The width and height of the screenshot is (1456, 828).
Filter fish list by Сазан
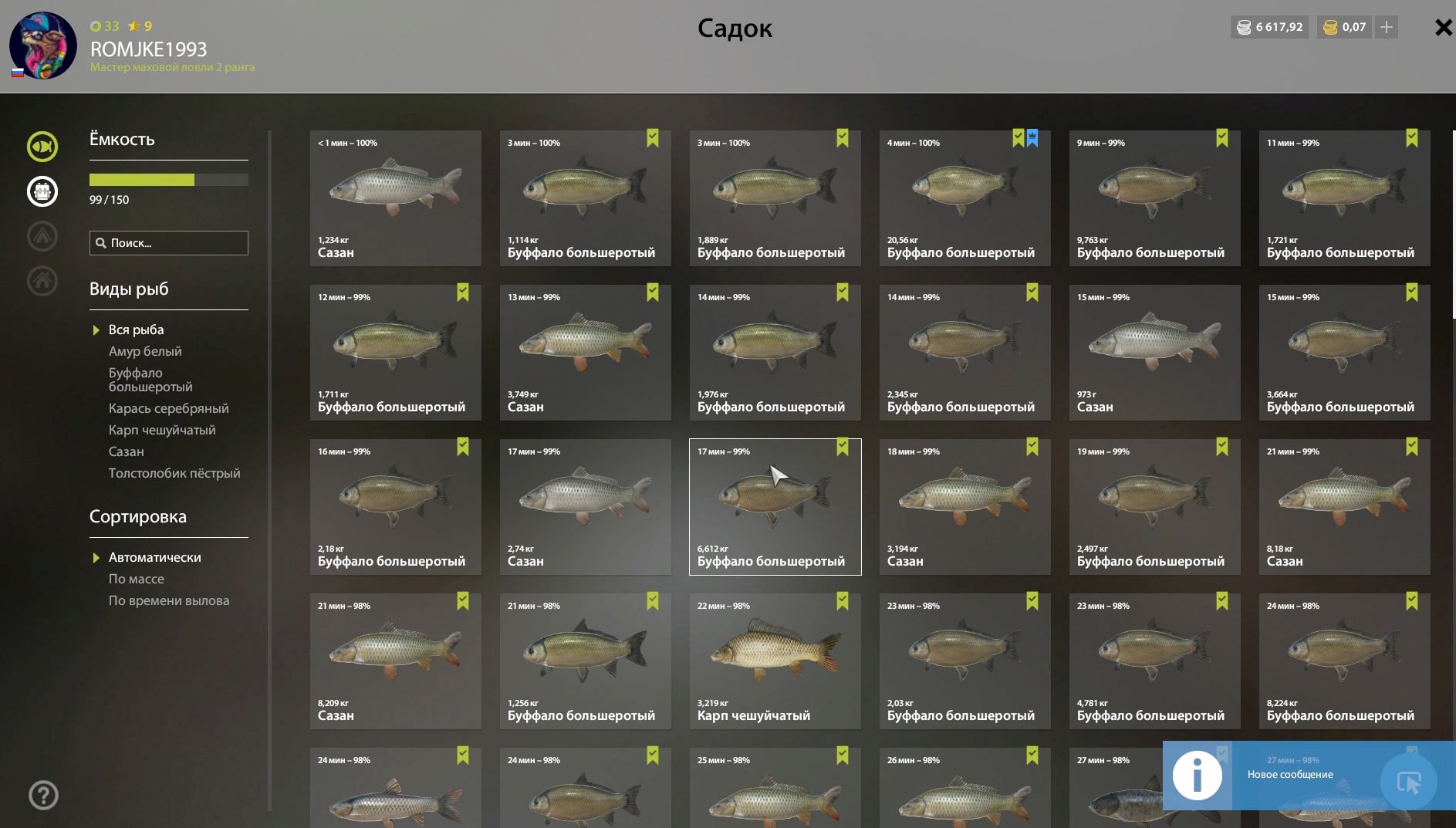[x=127, y=451]
